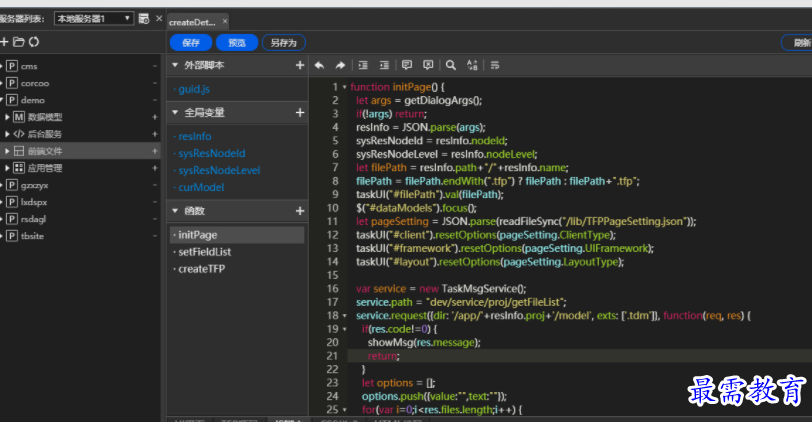Select global variable curModel
This screenshot has height=422, width=812.
click(201, 187)
